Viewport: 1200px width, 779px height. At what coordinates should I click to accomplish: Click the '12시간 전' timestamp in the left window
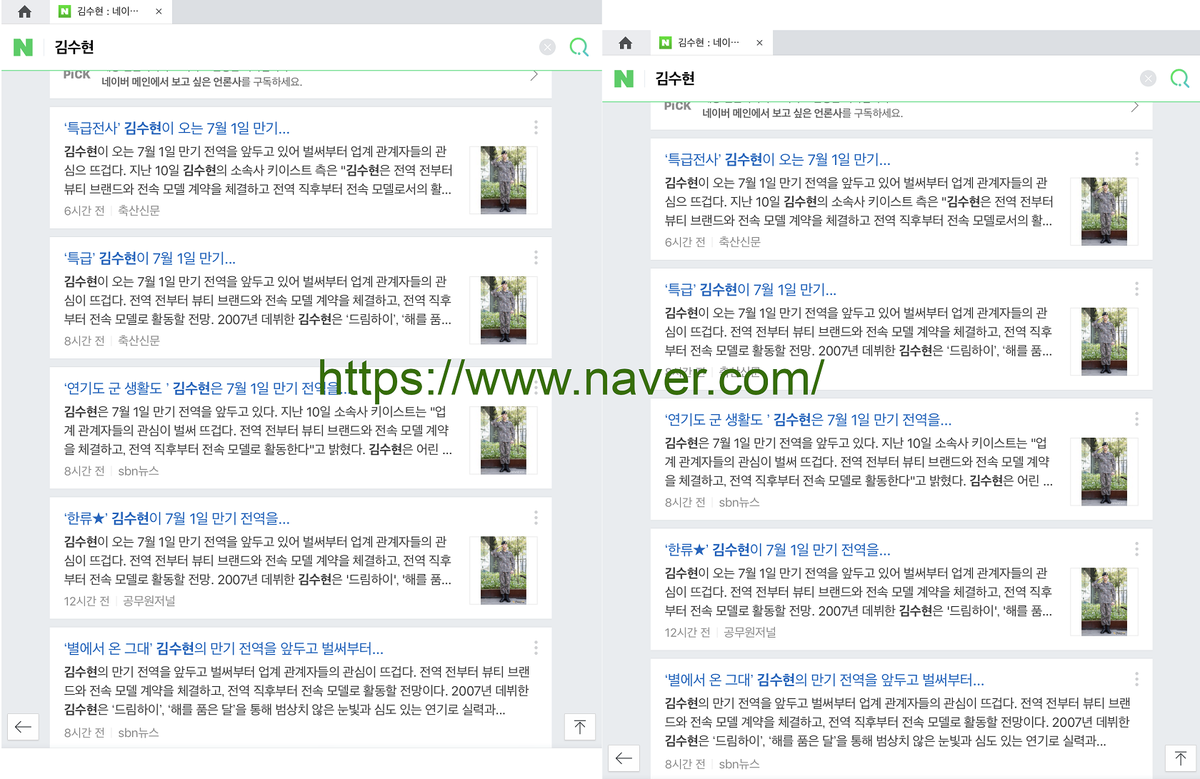pos(85,601)
